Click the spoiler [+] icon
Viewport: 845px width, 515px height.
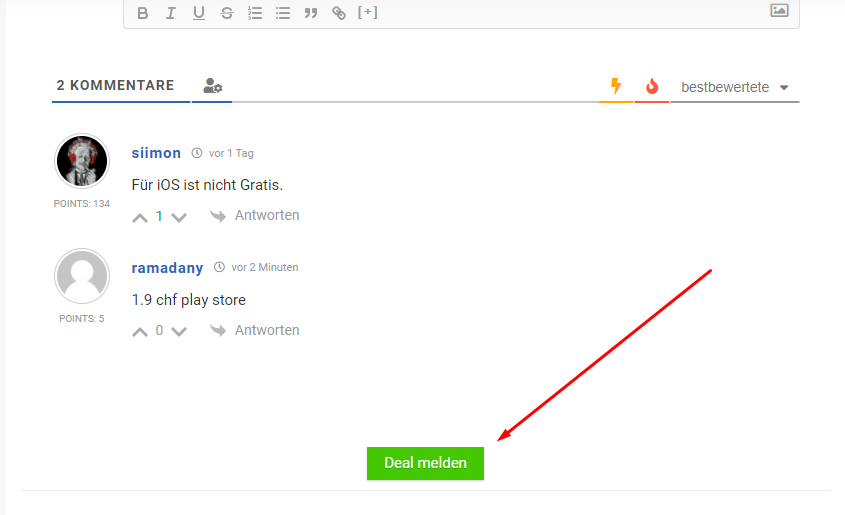coord(368,13)
